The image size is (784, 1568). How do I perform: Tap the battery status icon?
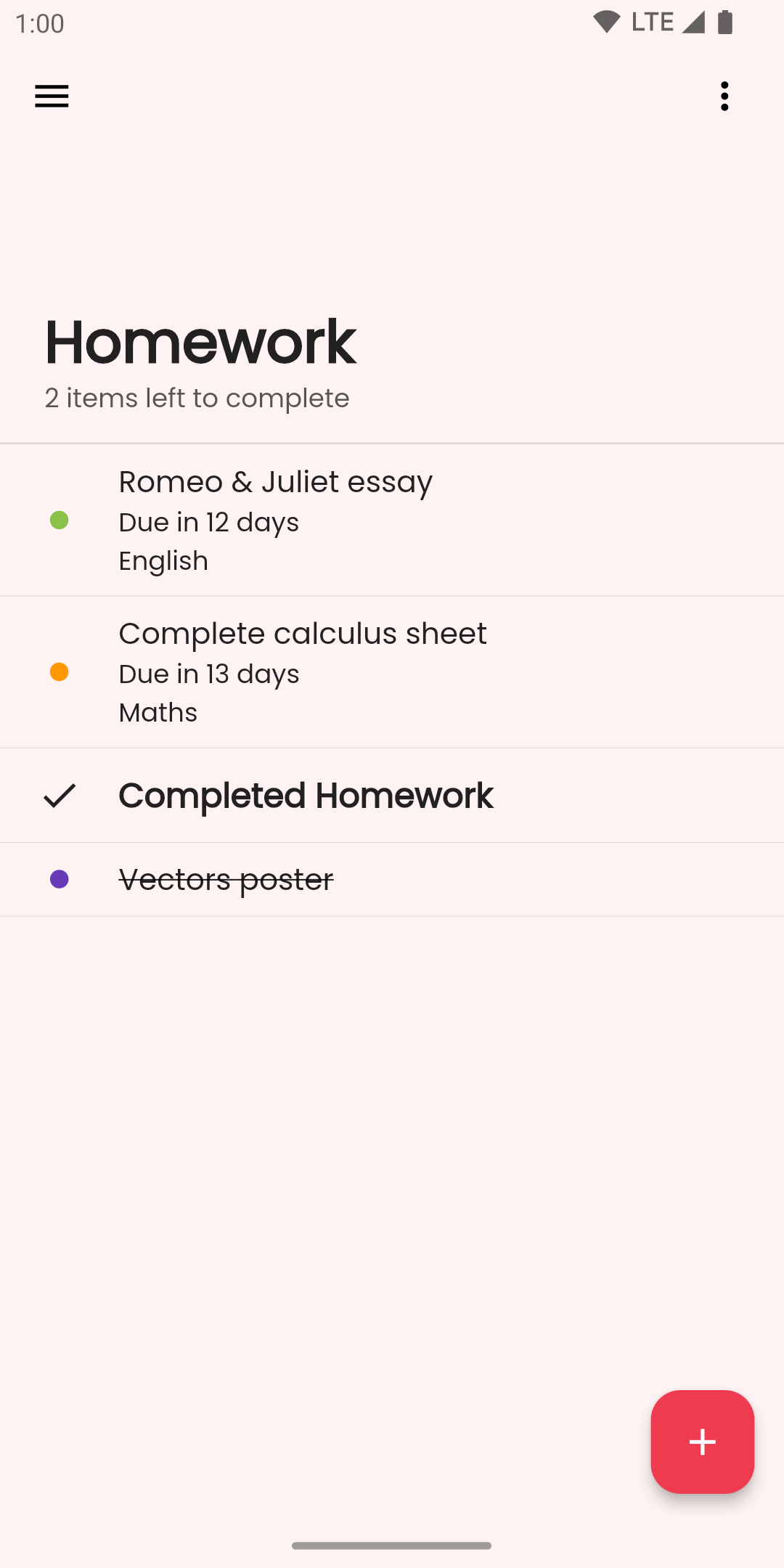725,23
